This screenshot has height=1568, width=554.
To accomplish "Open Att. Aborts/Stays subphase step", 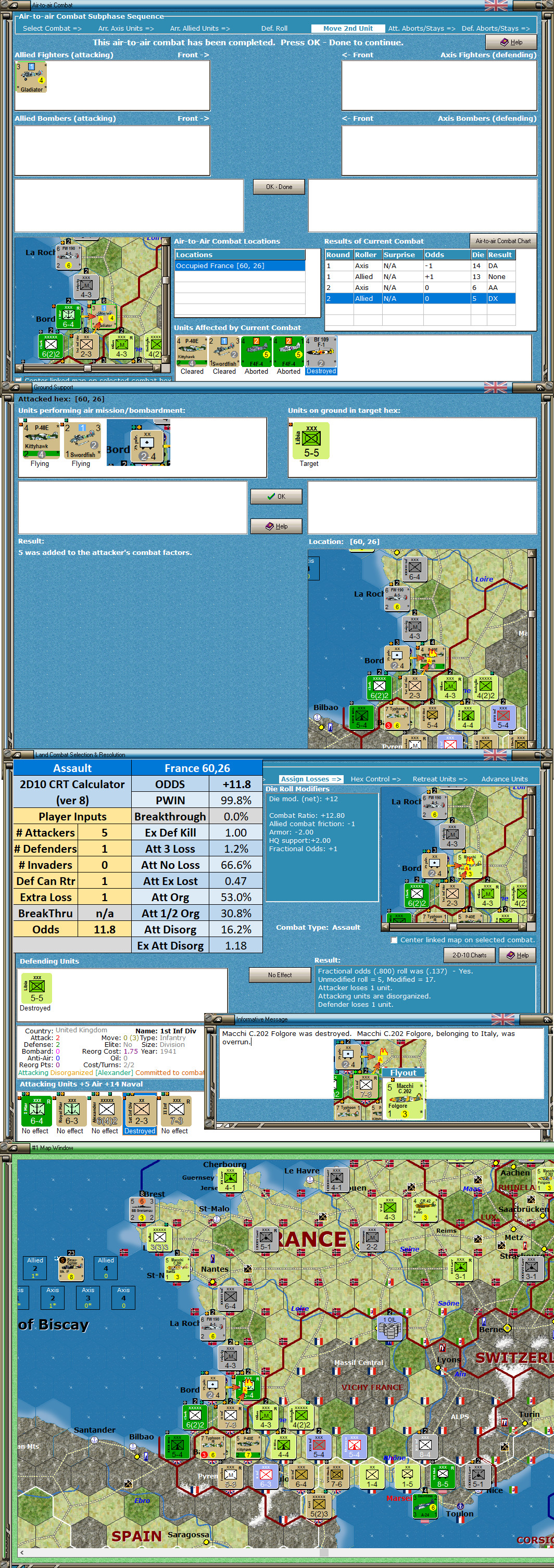I will [422, 29].
